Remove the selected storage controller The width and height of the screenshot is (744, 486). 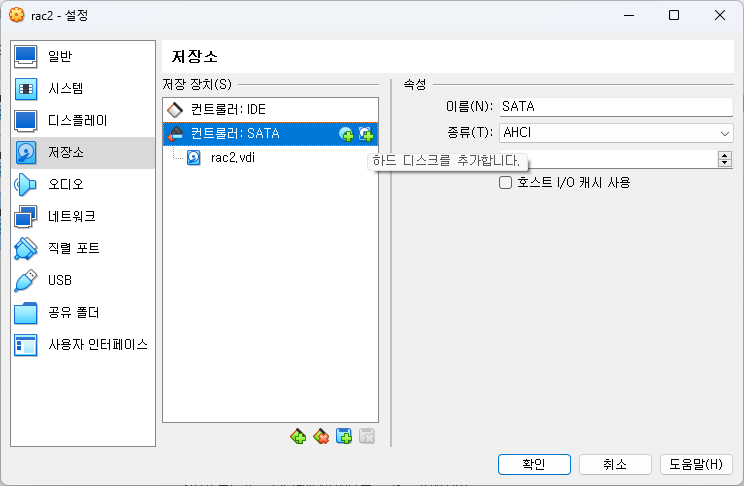(x=321, y=436)
